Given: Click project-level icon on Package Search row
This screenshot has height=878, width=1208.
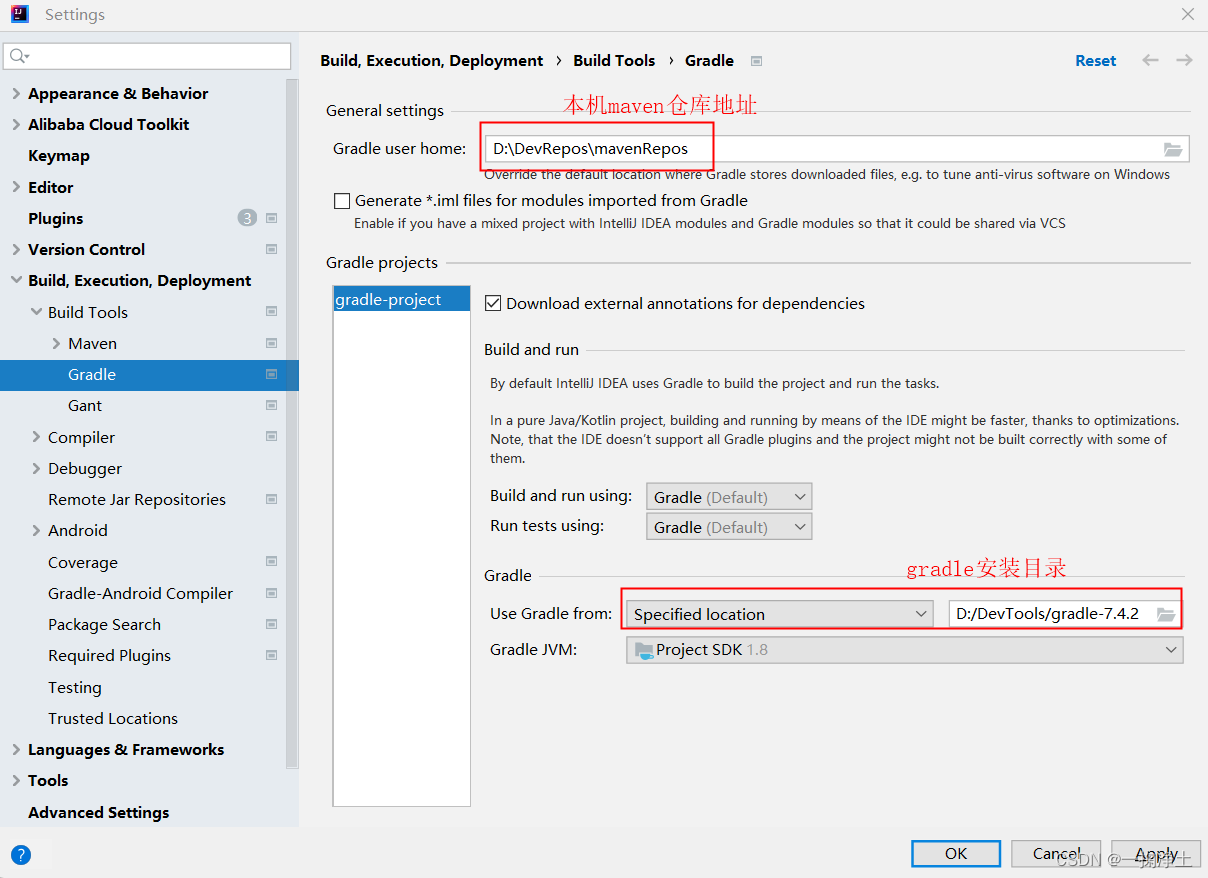Looking at the screenshot, I should pos(271,624).
